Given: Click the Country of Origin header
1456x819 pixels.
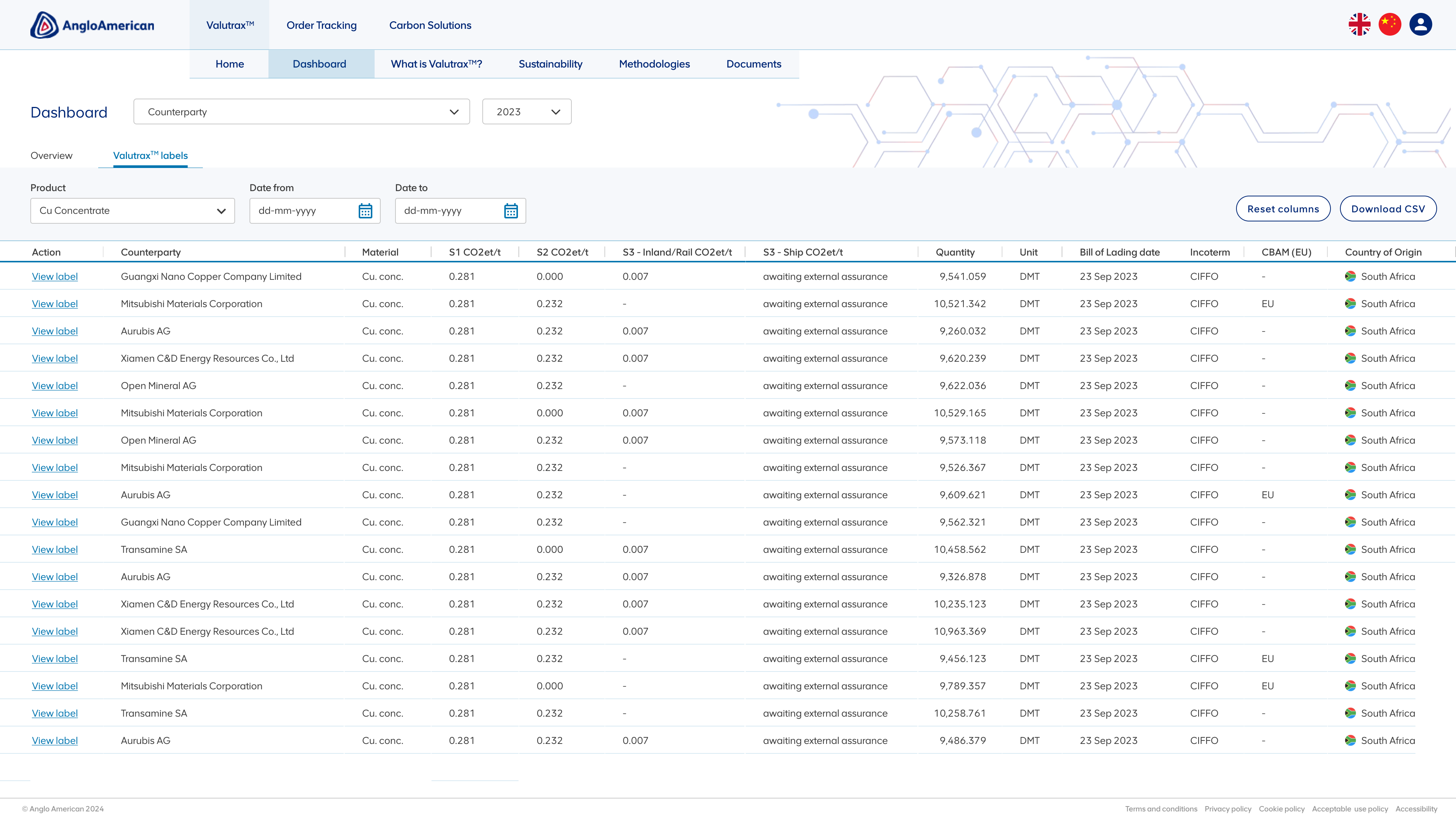Looking at the screenshot, I should pos(1383,252).
